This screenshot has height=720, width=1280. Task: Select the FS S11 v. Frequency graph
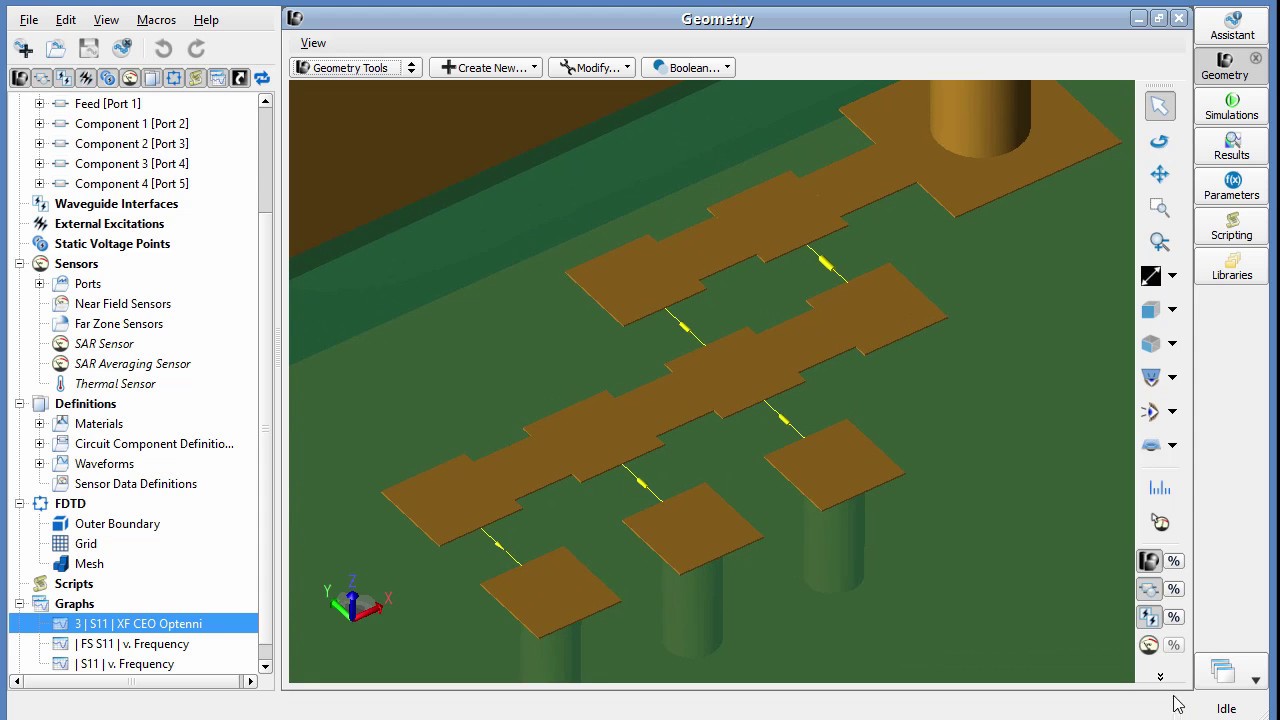131,644
